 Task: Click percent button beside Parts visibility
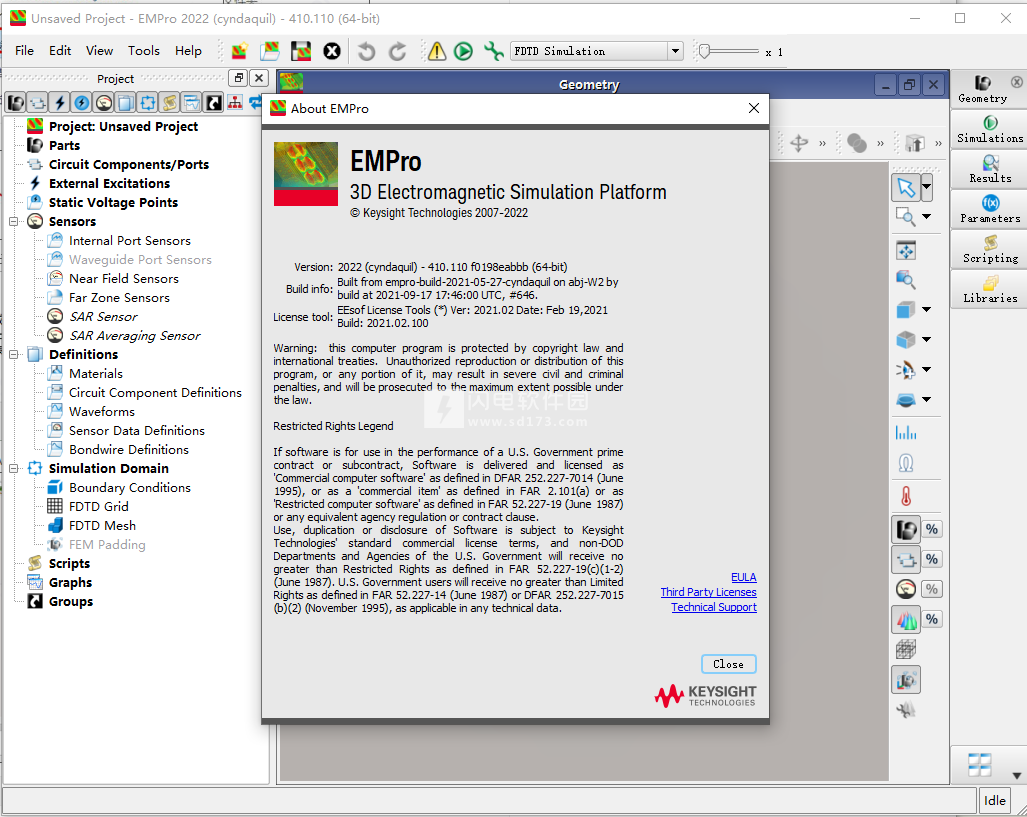932,529
